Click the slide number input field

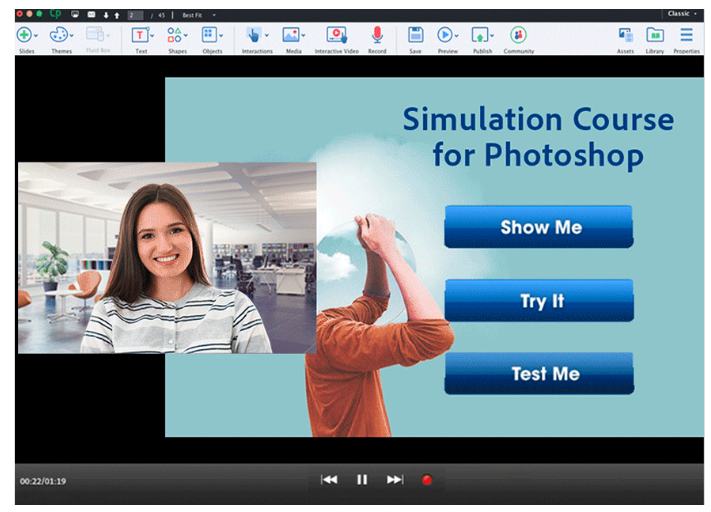click(x=135, y=15)
